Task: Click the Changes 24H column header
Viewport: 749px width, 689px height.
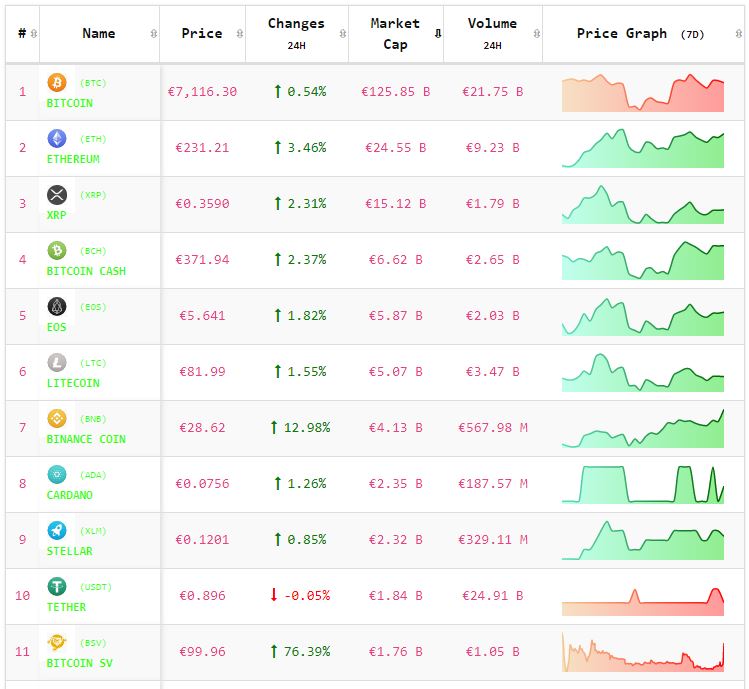Action: click(x=296, y=33)
